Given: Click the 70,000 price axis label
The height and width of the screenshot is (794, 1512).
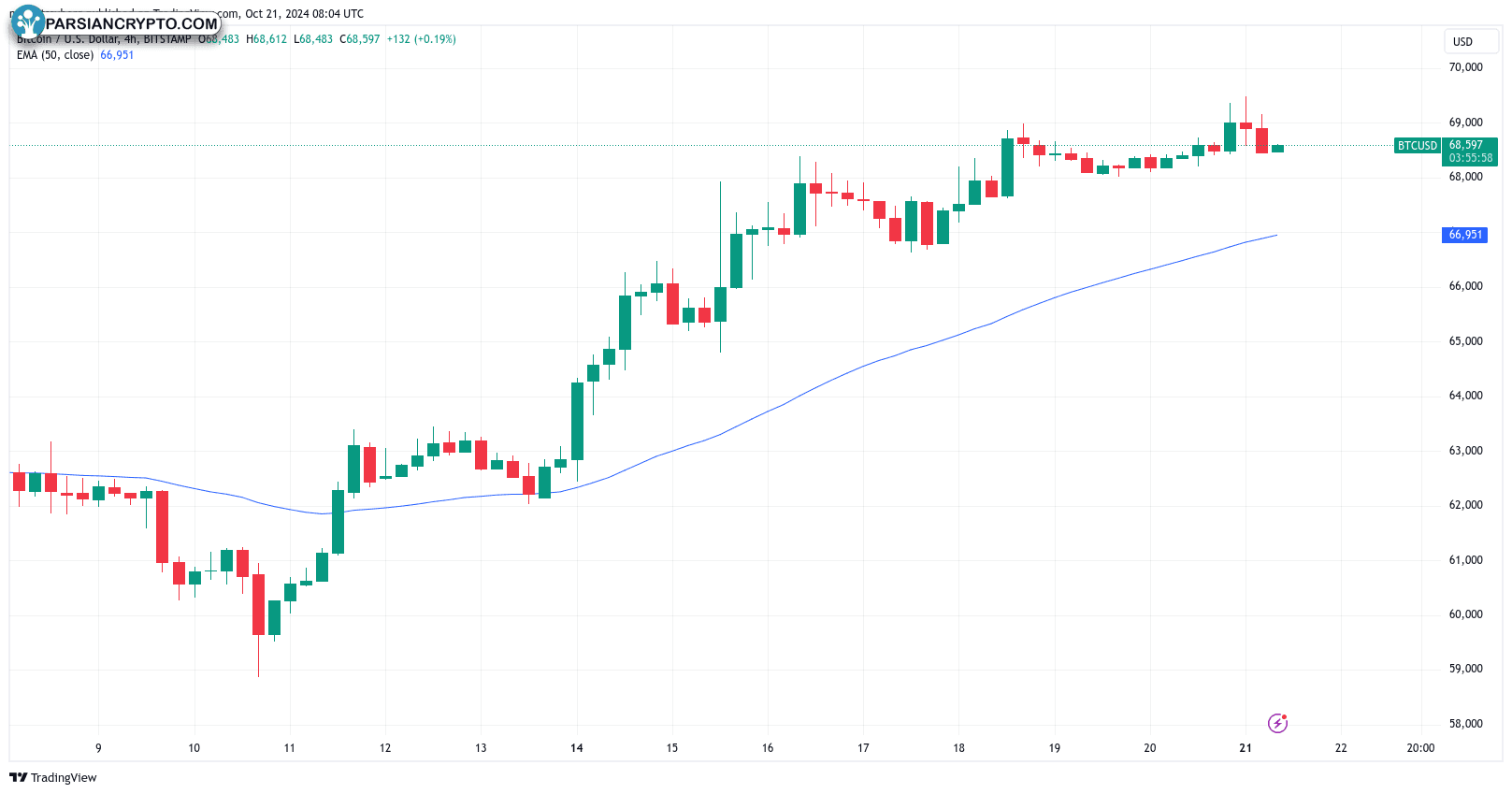Looking at the screenshot, I should [x=1465, y=67].
